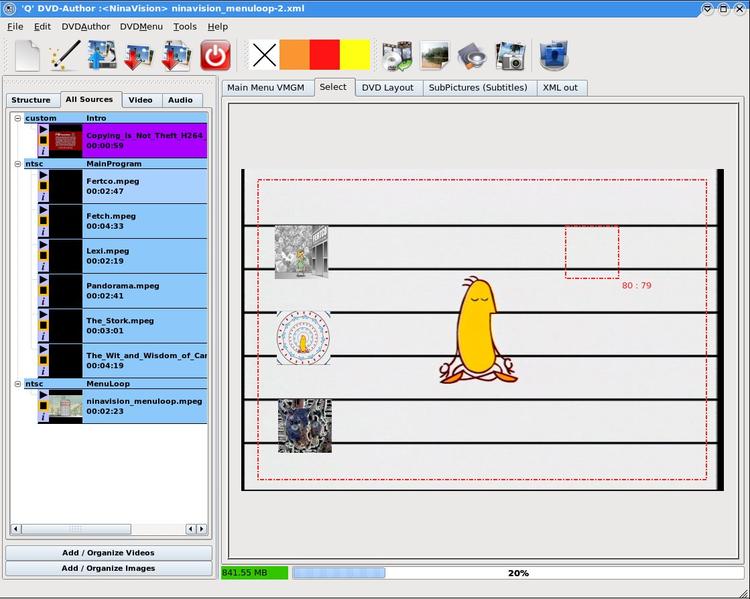
Task: Play Pandorama.mpeg with its play arrow
Action: (x=43, y=279)
